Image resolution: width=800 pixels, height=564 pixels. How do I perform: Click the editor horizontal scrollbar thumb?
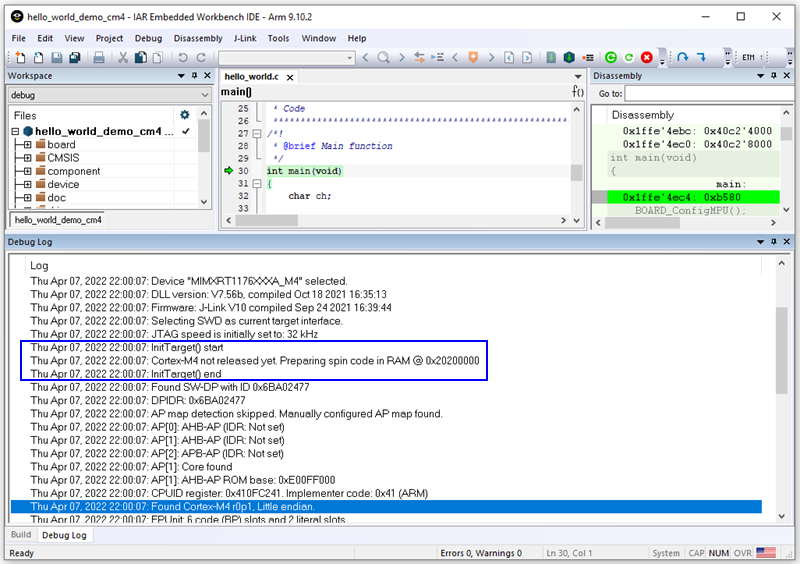click(x=266, y=220)
